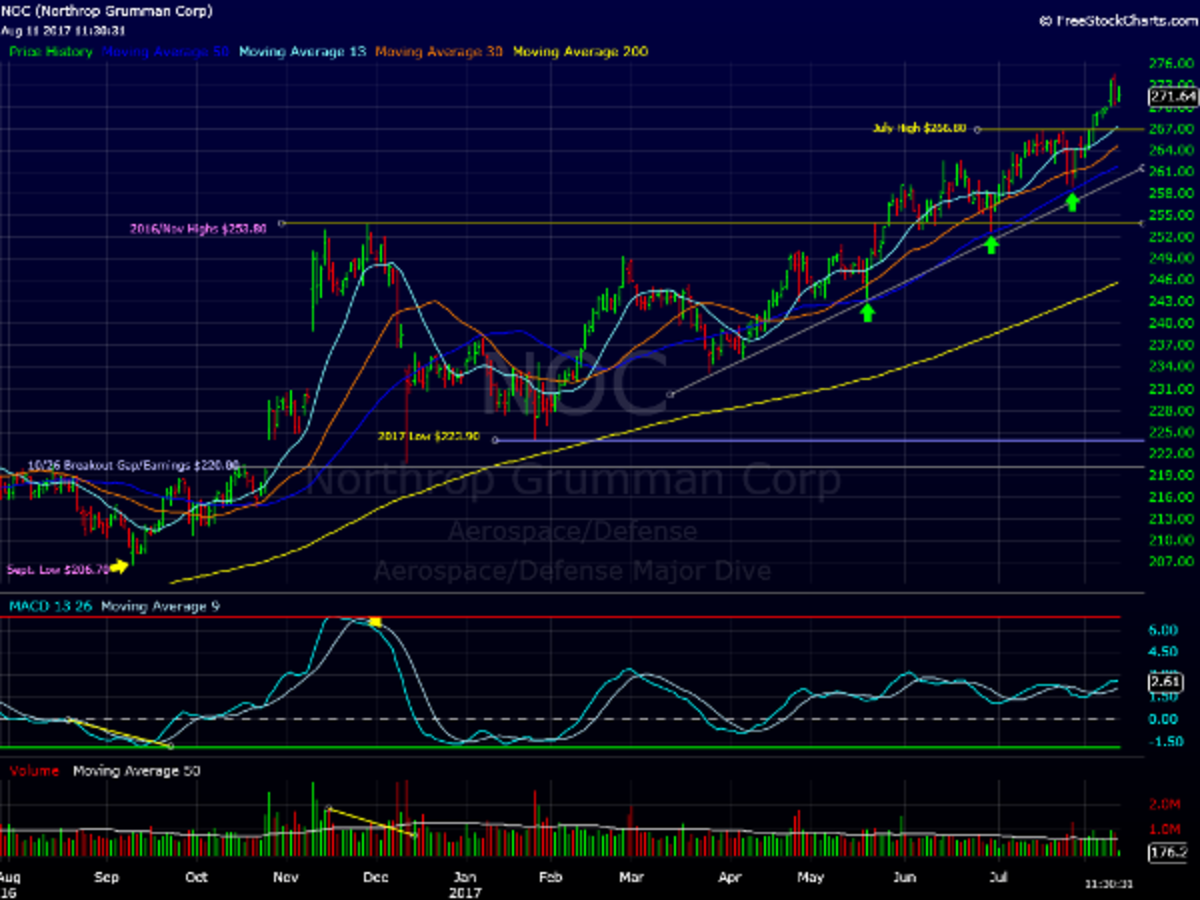Select the Moving Average 30 legend label
This screenshot has width=1200, height=900.
click(x=441, y=51)
